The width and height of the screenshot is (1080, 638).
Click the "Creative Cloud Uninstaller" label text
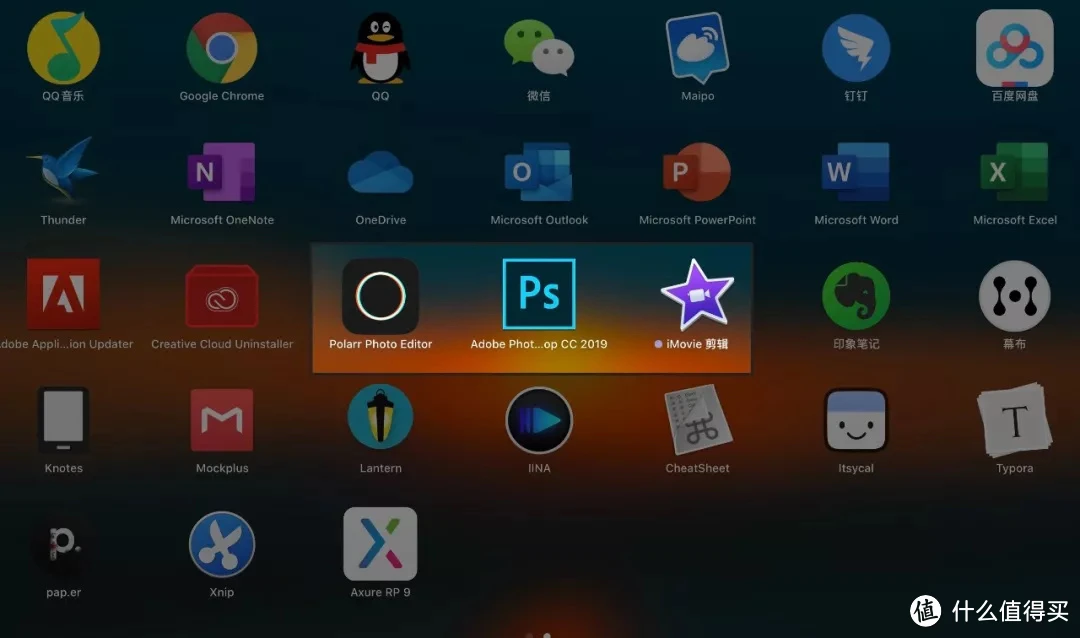click(x=222, y=344)
